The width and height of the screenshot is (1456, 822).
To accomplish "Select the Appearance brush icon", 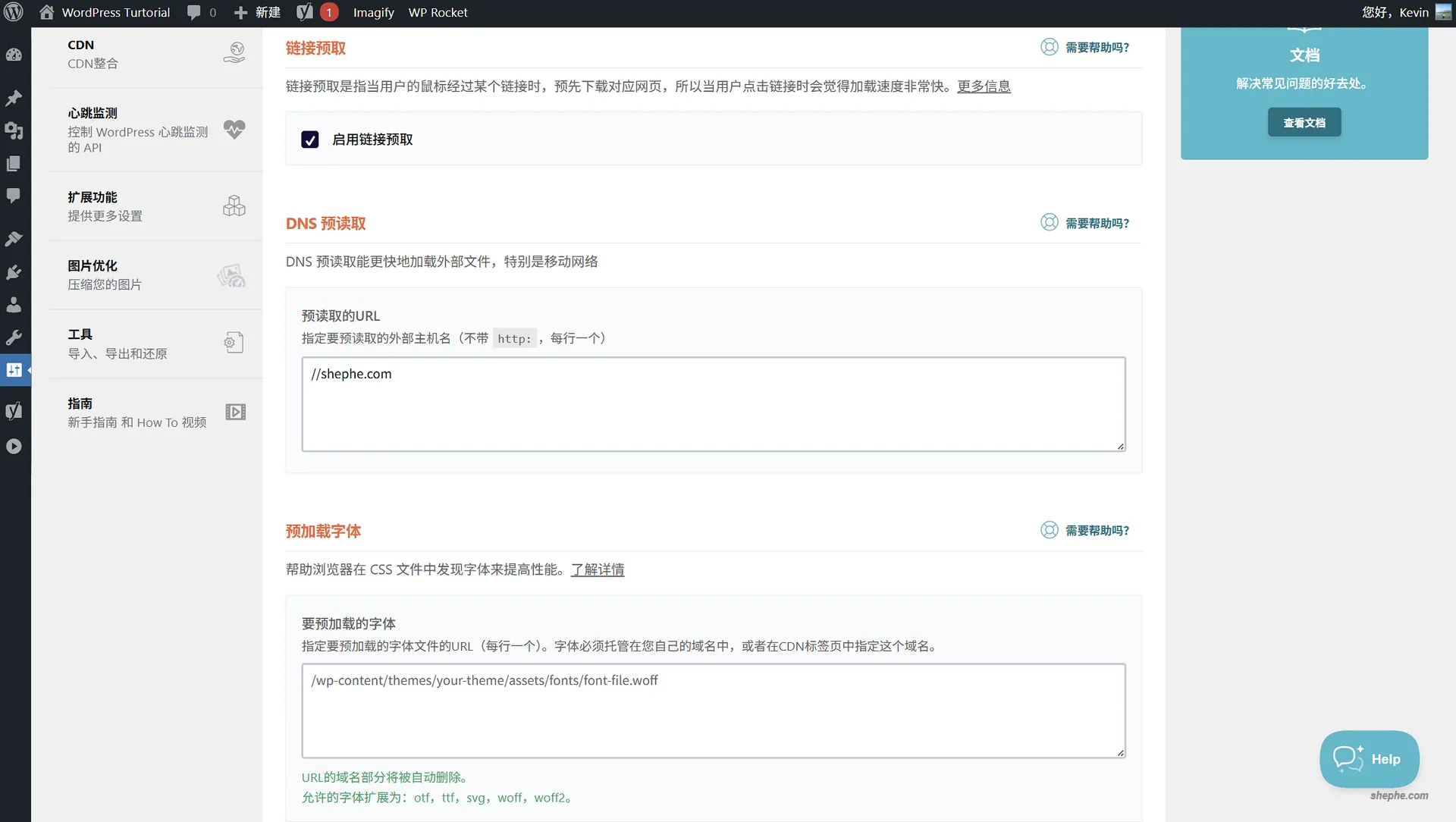I will click(x=14, y=239).
